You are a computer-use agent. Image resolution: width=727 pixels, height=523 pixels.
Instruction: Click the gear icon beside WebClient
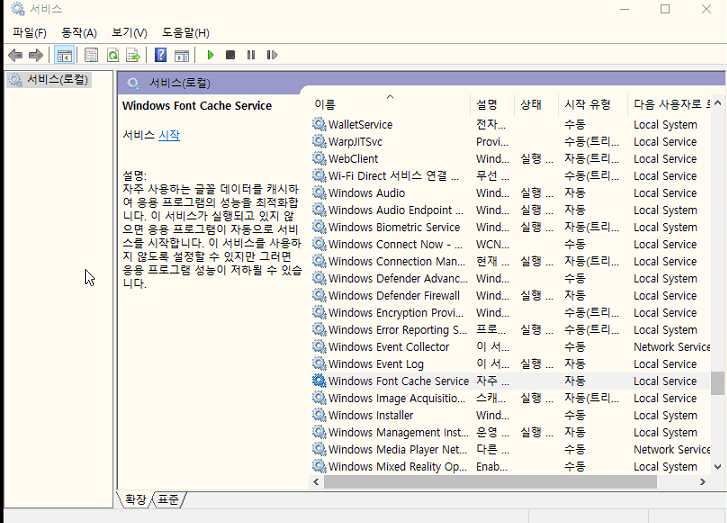(x=319, y=159)
